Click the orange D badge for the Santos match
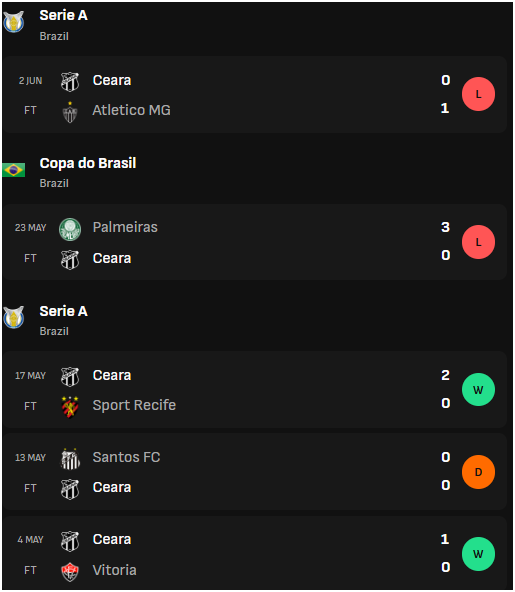The width and height of the screenshot is (515, 592). tap(478, 472)
